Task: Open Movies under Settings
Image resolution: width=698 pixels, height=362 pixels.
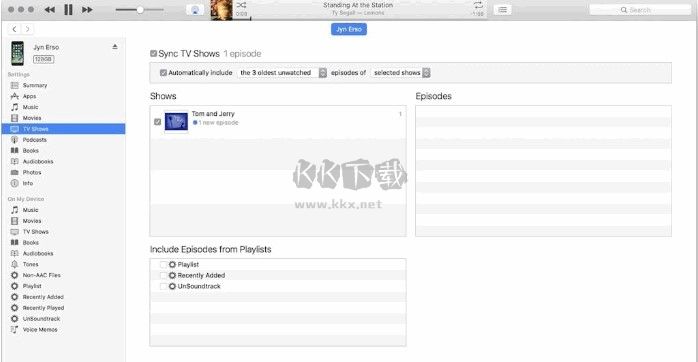Action: tap(32, 118)
